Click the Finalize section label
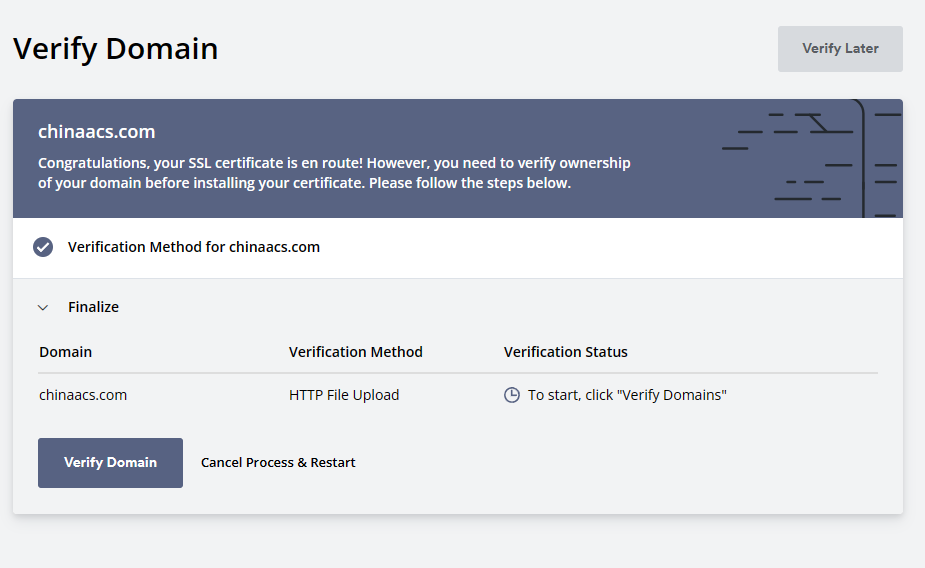 93,307
